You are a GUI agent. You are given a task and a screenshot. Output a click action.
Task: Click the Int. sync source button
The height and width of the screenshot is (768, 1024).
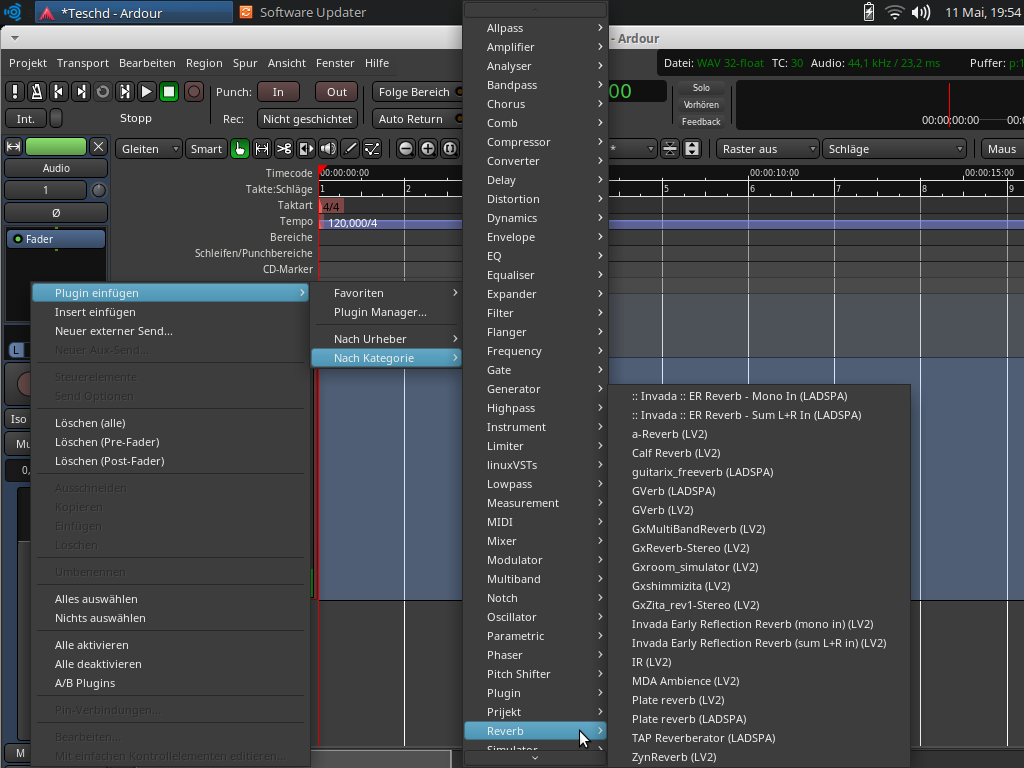[x=25, y=119]
